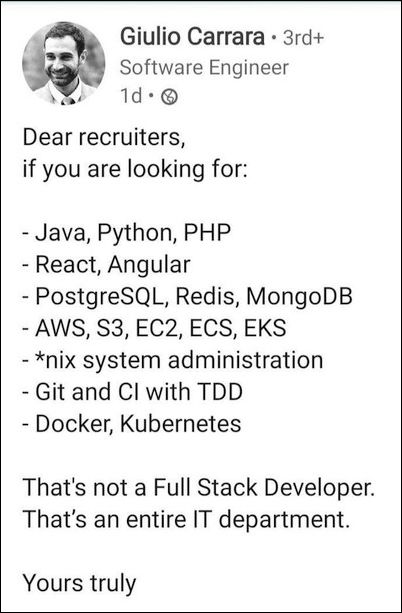
Task: Click the 1d post timestamp
Action: tap(131, 97)
